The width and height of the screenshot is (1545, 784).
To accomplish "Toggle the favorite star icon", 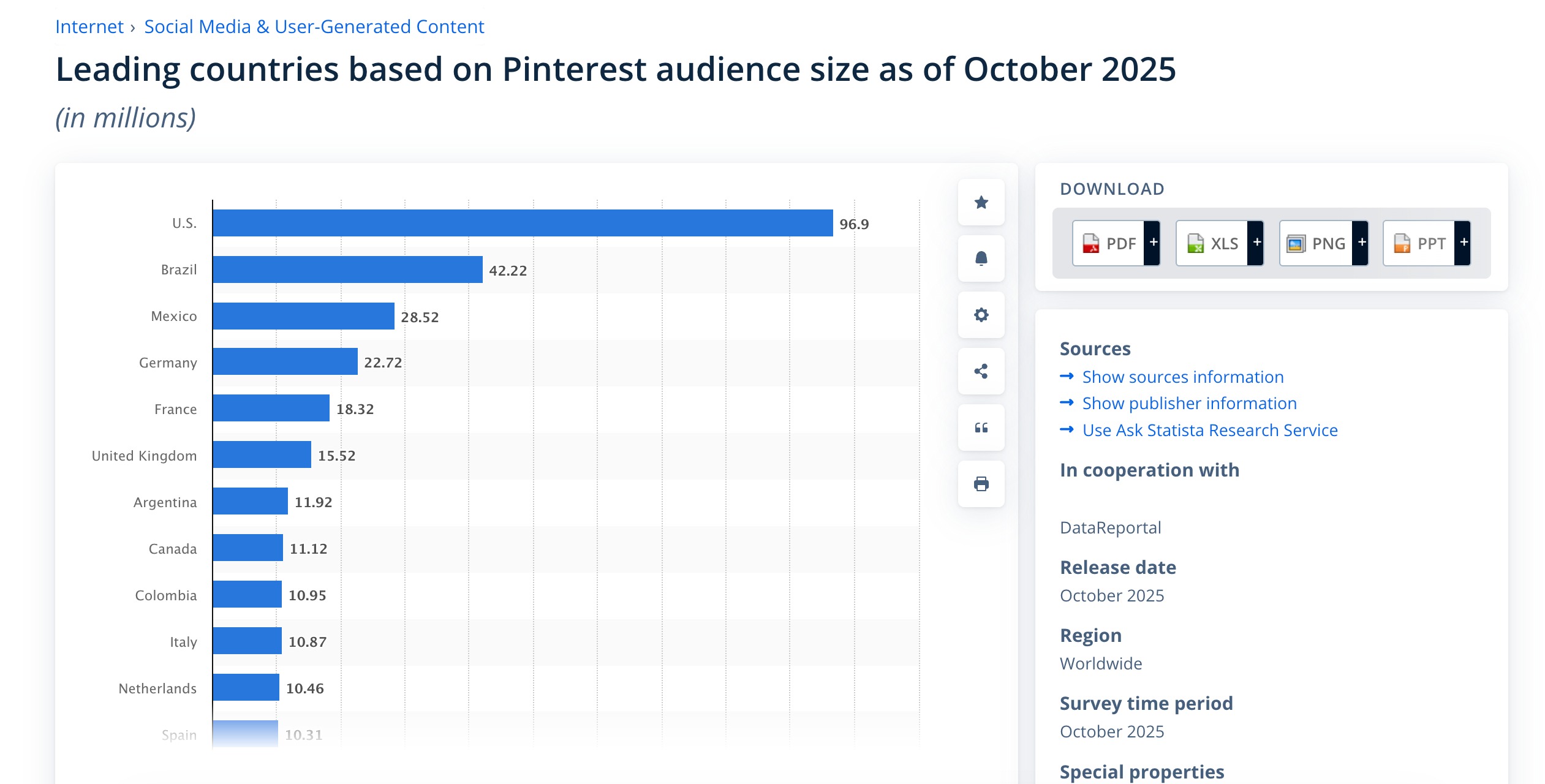I will coord(981,203).
